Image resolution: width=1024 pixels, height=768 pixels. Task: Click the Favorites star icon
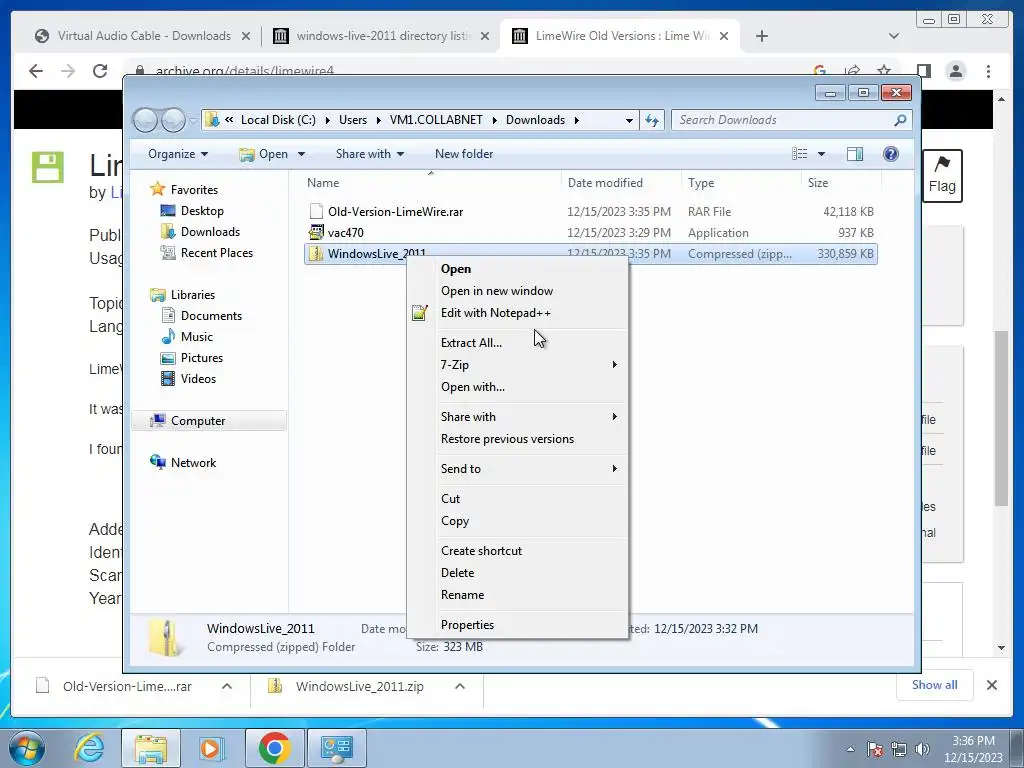click(157, 189)
